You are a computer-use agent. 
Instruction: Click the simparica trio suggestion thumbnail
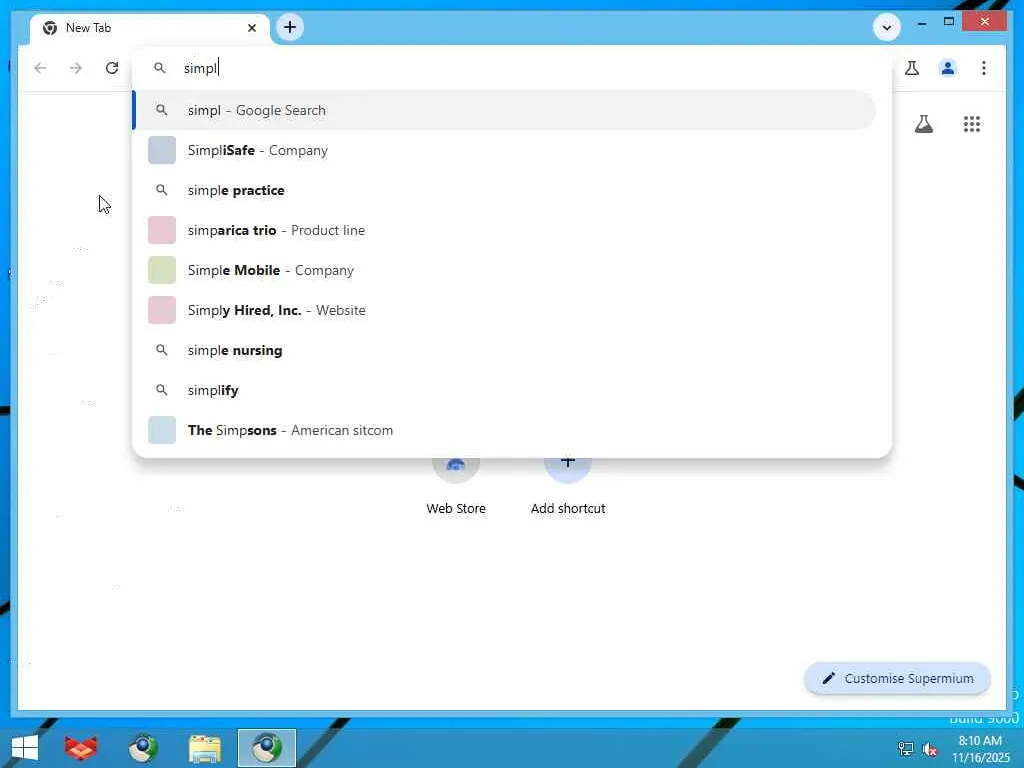click(x=162, y=230)
